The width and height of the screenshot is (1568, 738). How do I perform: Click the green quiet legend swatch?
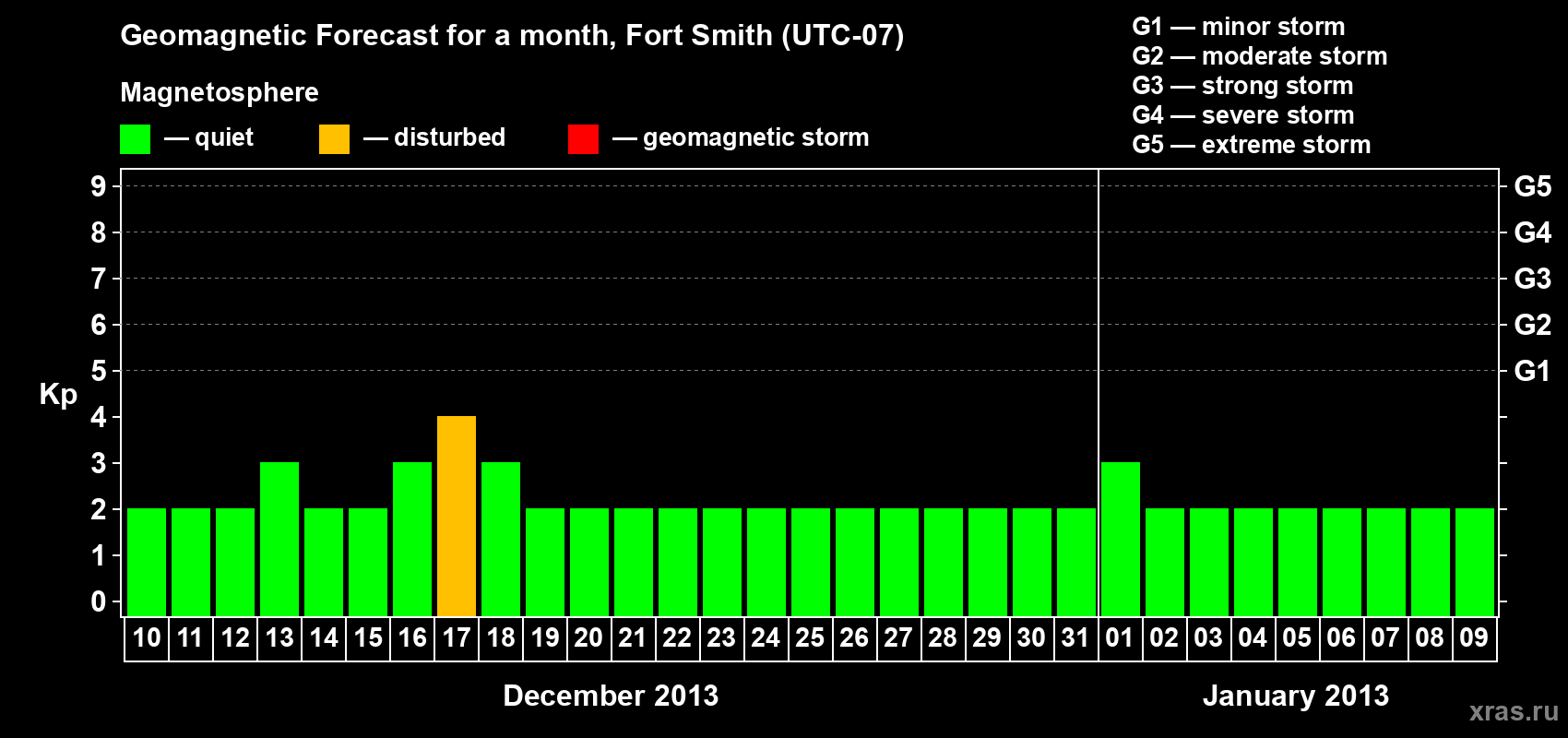point(135,138)
